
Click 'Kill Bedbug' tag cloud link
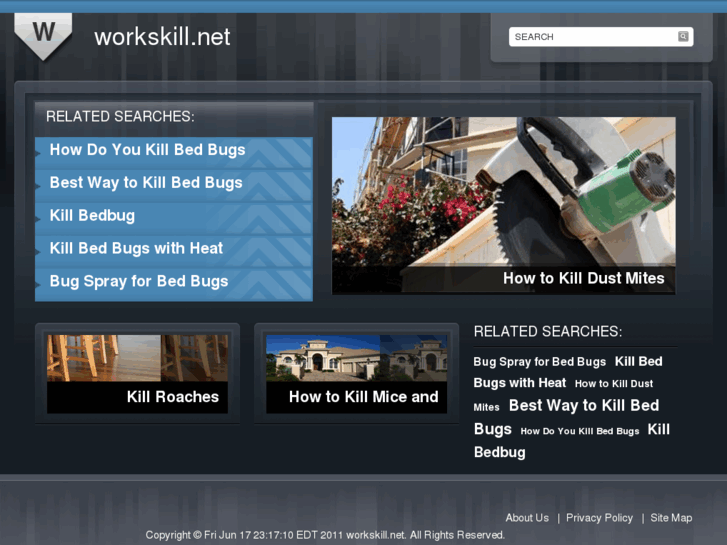click(x=572, y=441)
